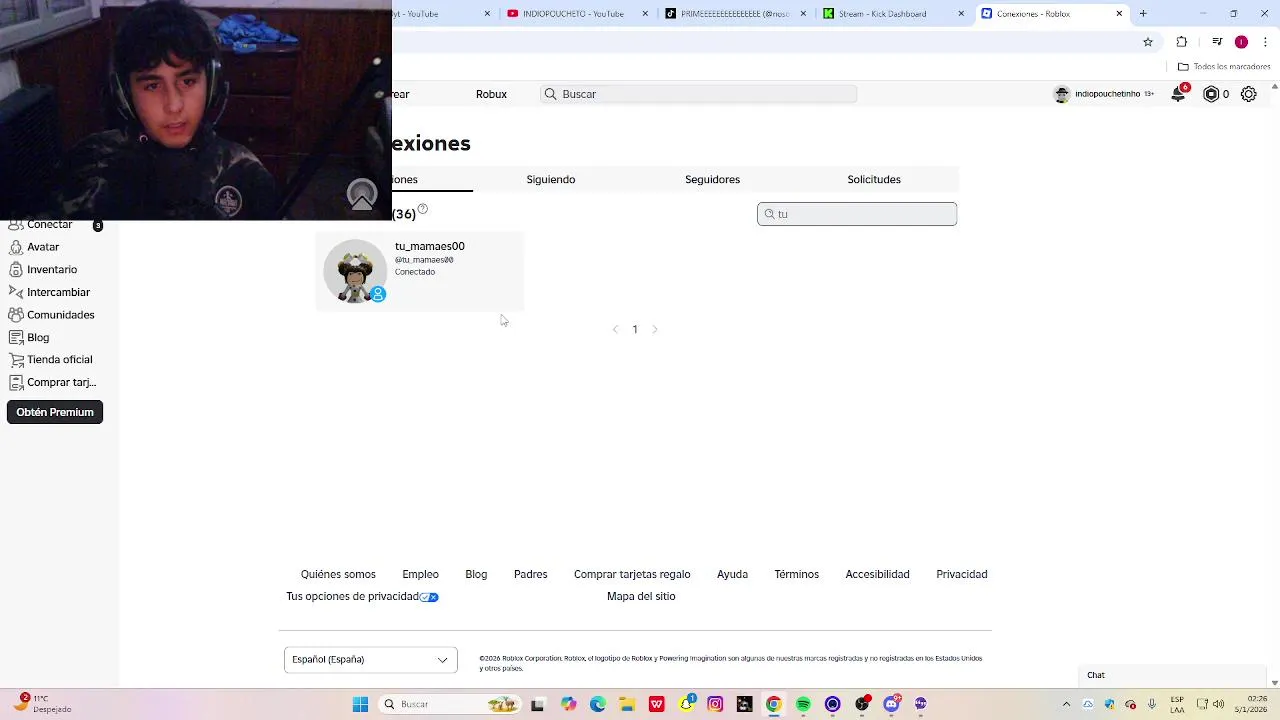Image resolution: width=1280 pixels, height=720 pixels.
Task: Open Instagram from the taskbar
Action: point(715,704)
